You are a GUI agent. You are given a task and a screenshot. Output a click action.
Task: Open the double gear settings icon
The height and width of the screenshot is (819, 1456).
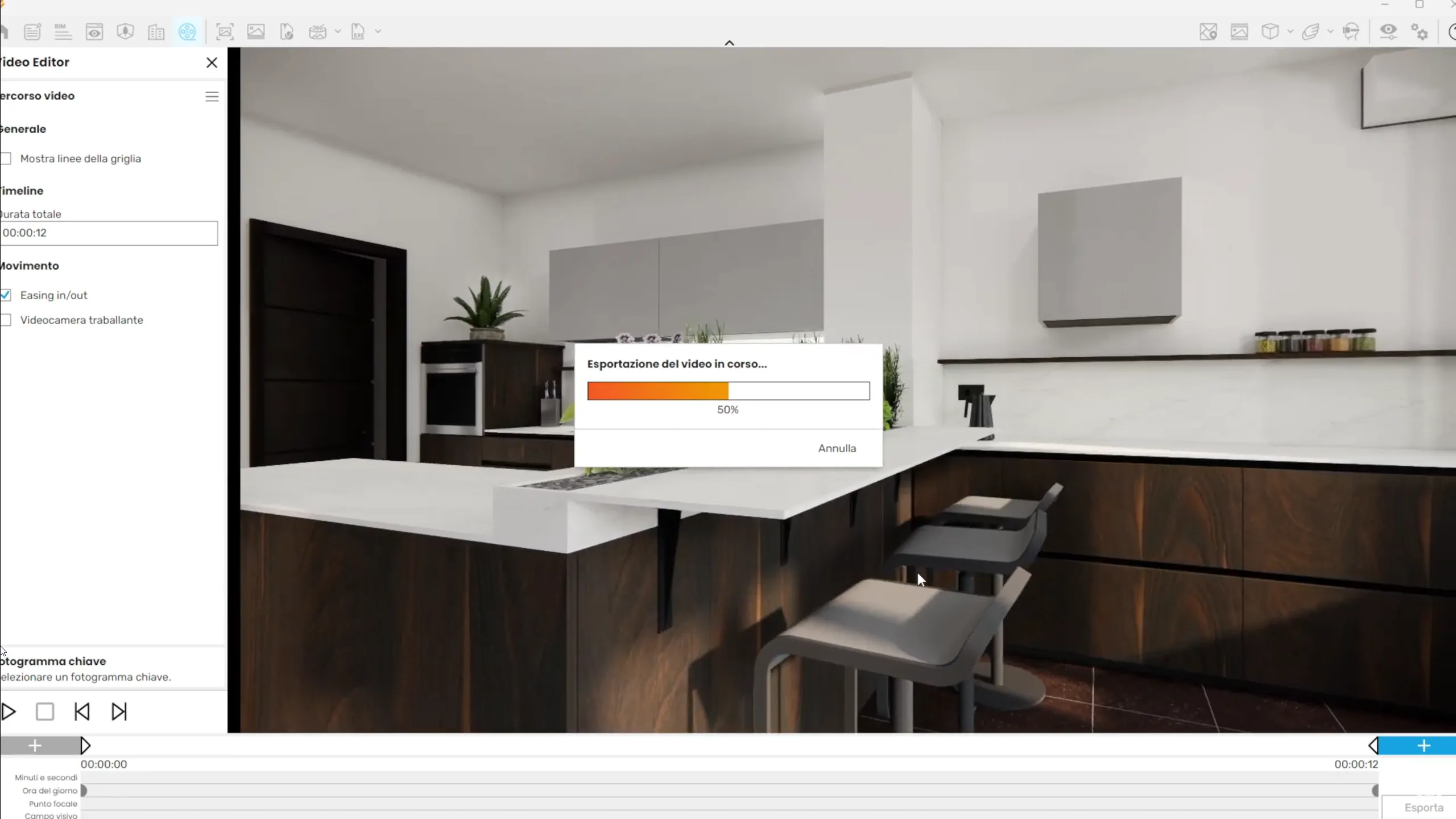pyautogui.click(x=1420, y=32)
